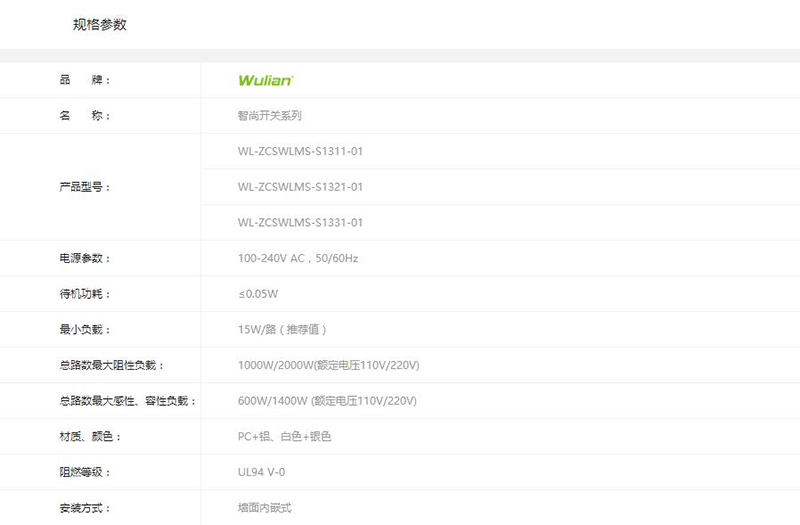The height and width of the screenshot is (525, 800).
Task: Select the 规格参数 section heading
Action: point(100,25)
